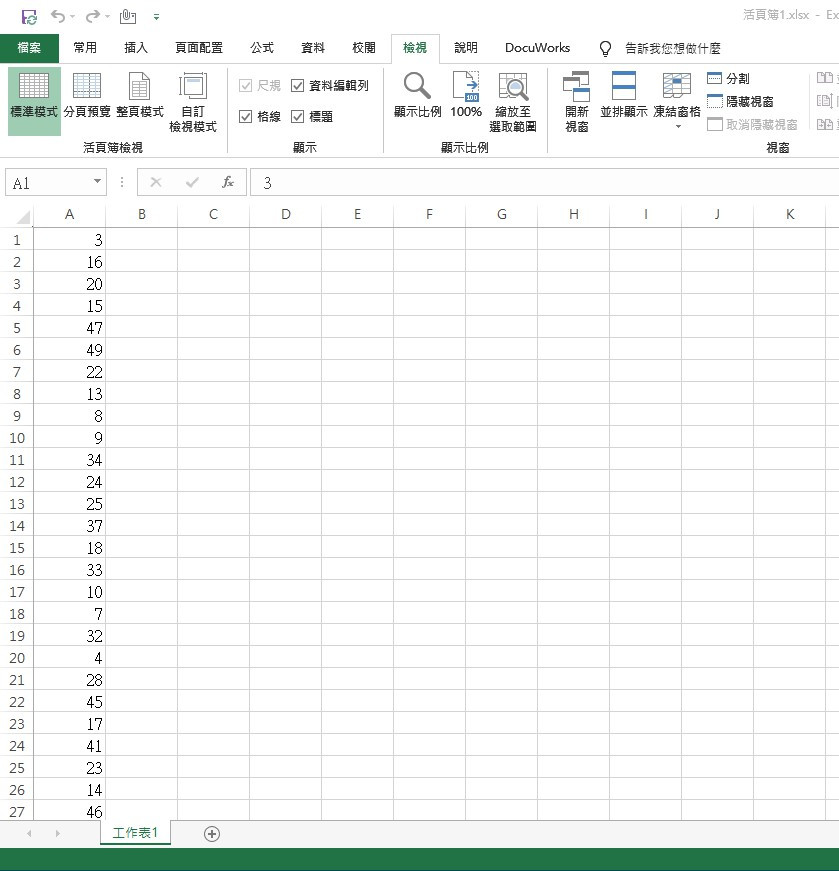Viewport: 839px width, 871px height.
Task: Click the formula bar options dots handle
Action: (x=122, y=182)
